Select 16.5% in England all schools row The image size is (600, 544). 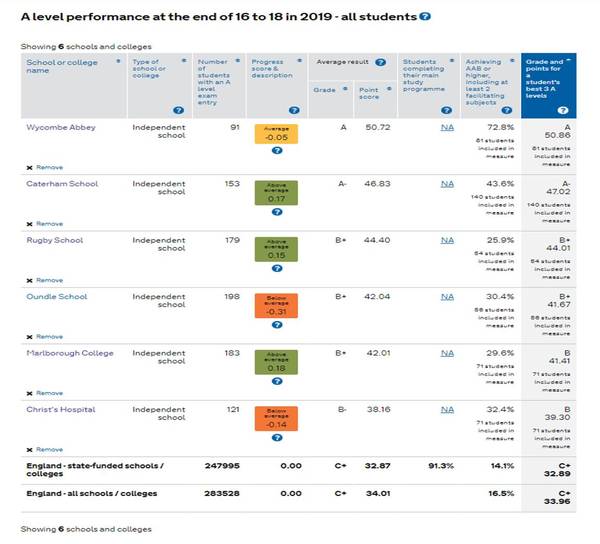coord(501,494)
